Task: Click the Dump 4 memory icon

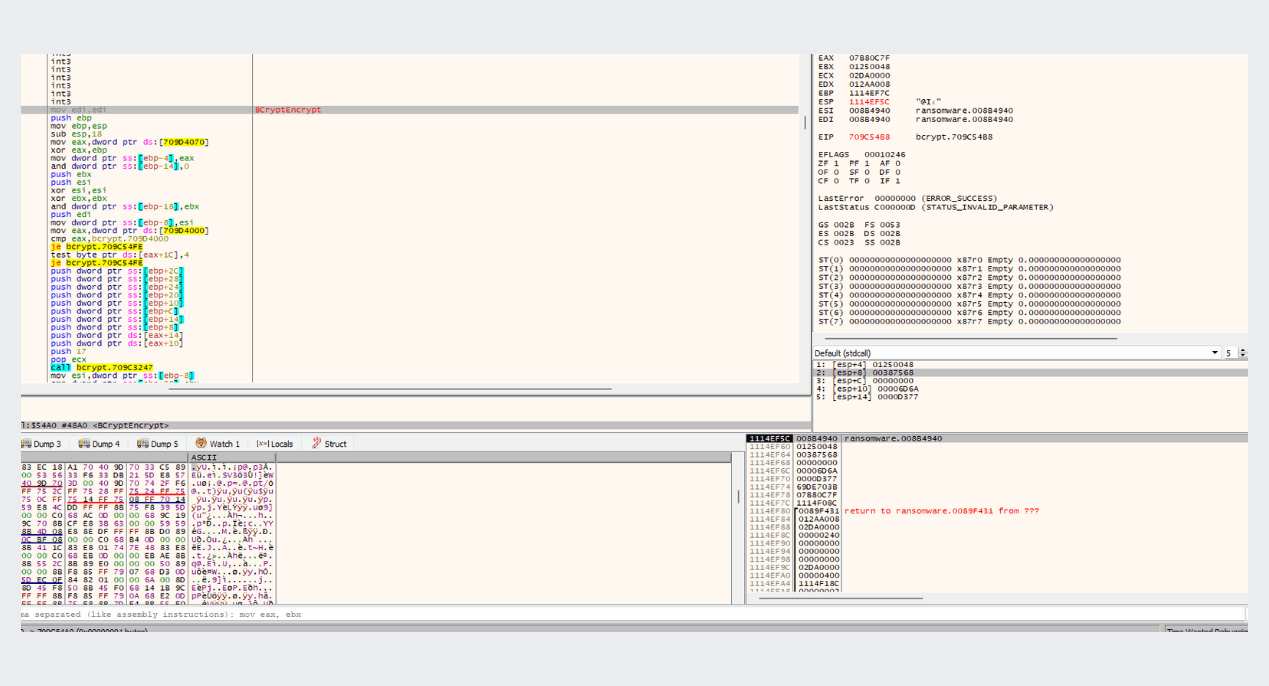Action: tap(84, 444)
